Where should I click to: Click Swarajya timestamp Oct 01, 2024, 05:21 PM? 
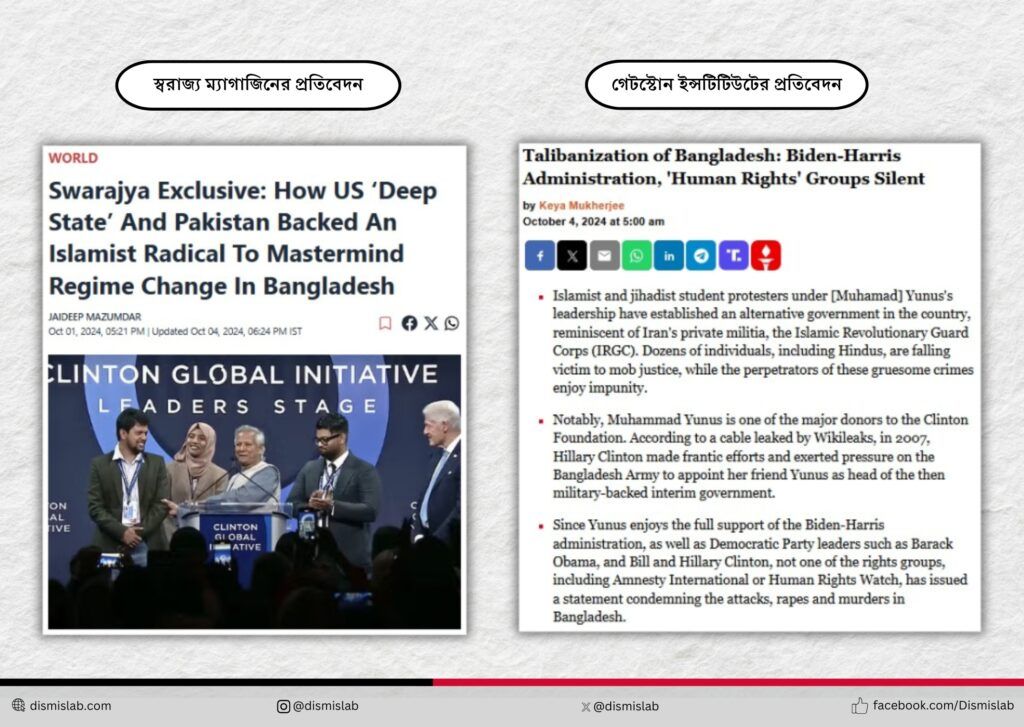click(x=97, y=331)
